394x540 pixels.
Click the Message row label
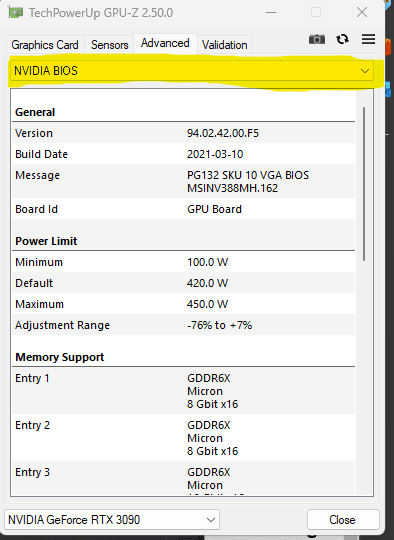[37, 175]
